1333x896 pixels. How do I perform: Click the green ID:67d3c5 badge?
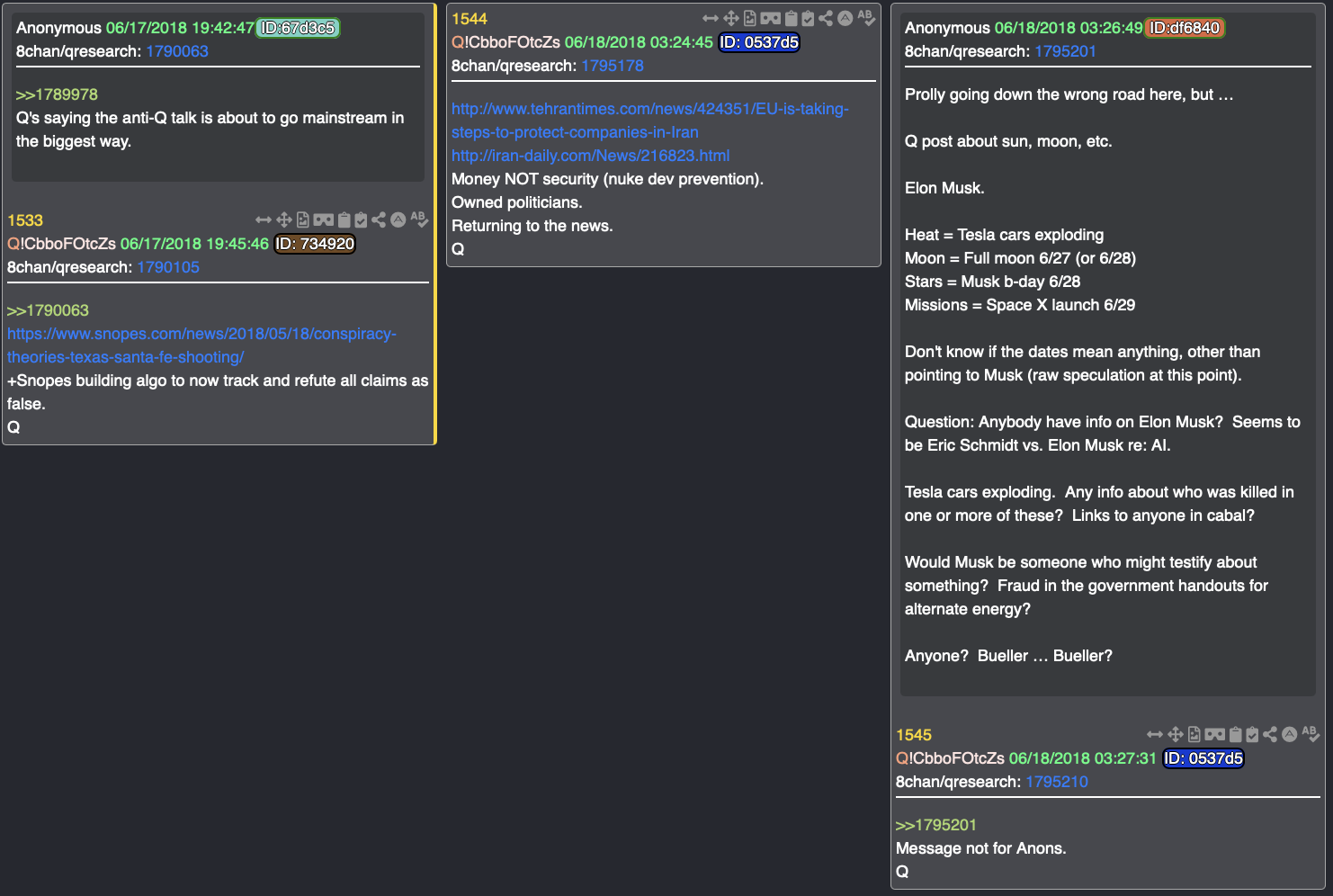coord(298,28)
